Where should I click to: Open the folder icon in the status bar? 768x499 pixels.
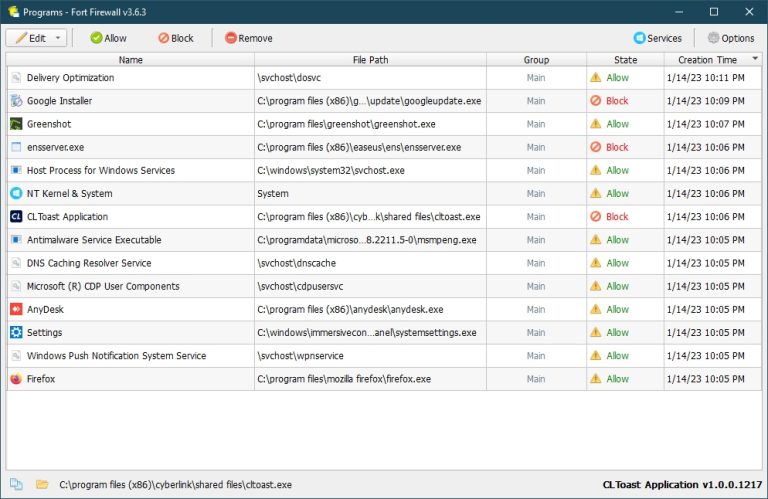click(x=42, y=484)
